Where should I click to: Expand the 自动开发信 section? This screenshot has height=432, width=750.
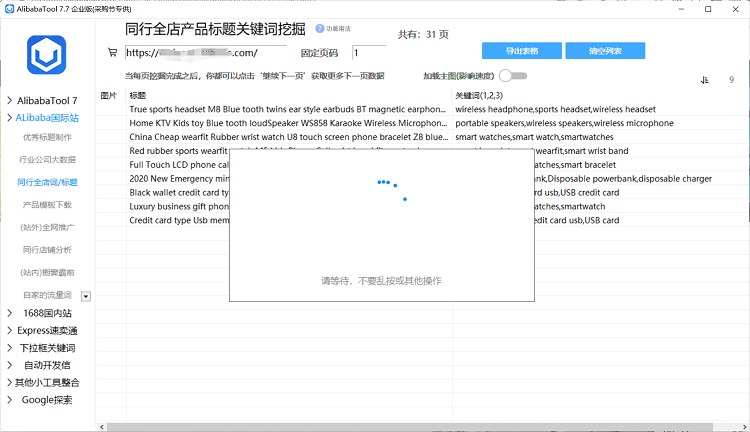pos(10,365)
